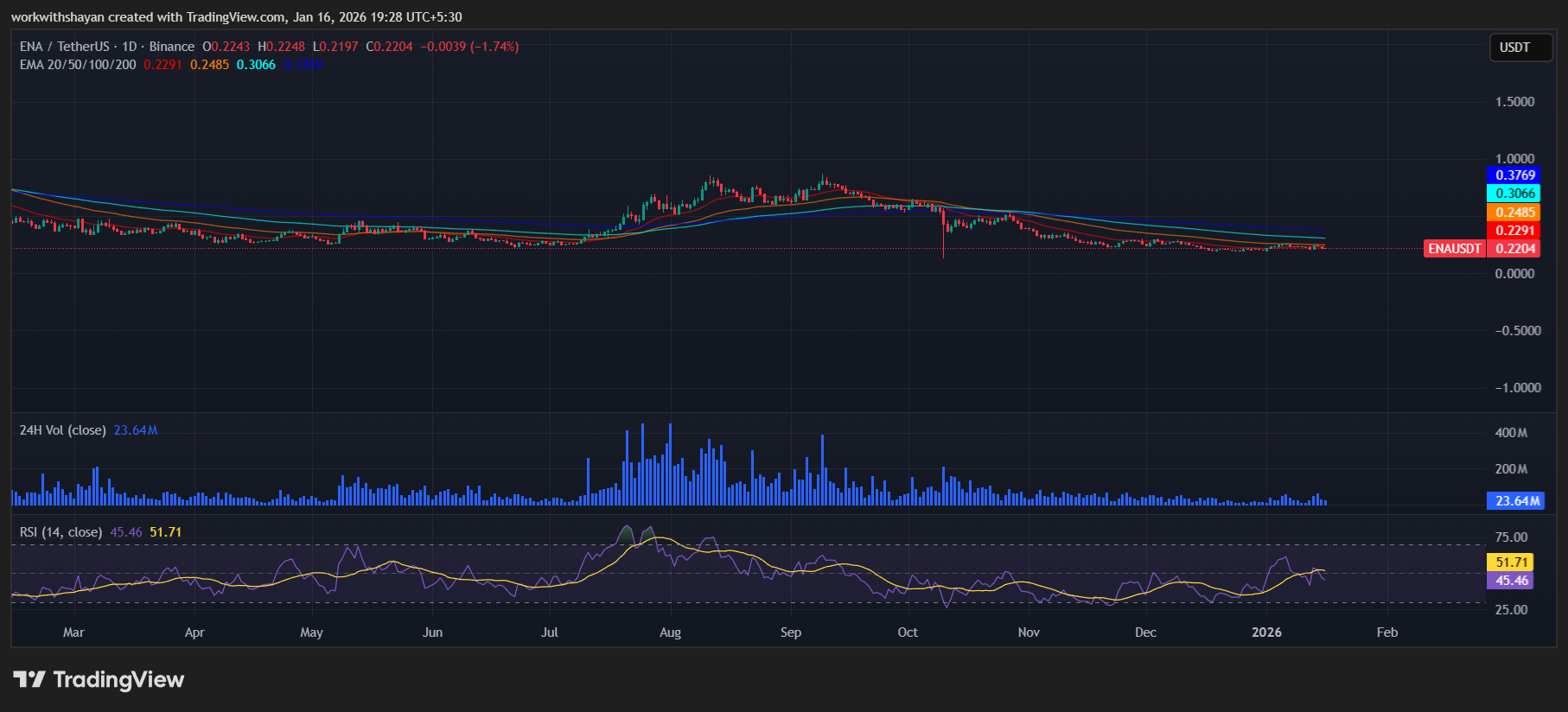
Task: Click the red ENAUSDT price tag
Action: tap(1454, 249)
